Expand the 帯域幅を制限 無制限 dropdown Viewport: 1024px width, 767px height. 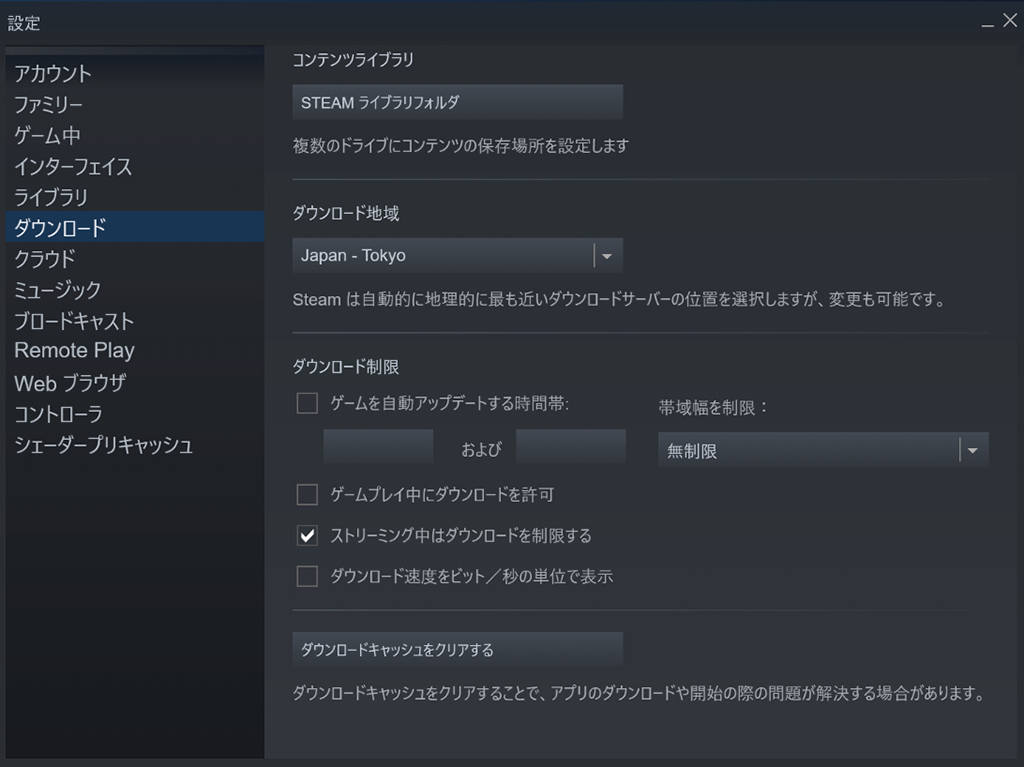point(823,451)
